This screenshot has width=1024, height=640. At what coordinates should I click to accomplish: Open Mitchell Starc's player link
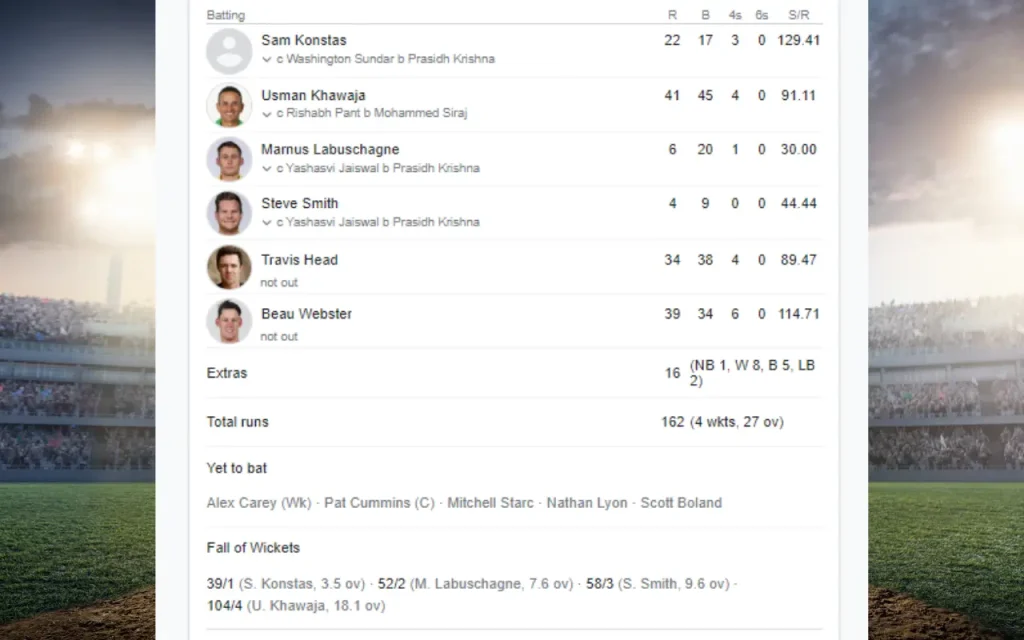click(x=490, y=503)
